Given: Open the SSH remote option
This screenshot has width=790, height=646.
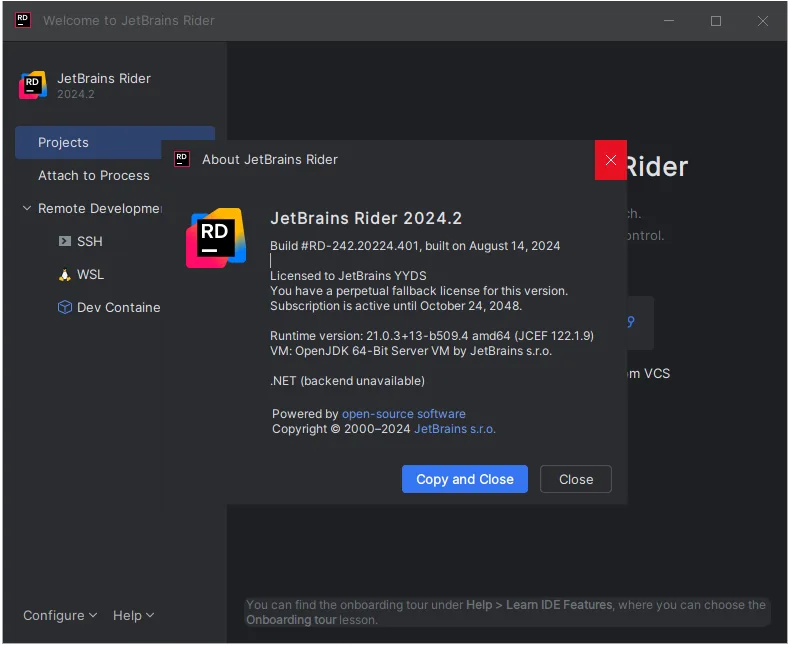Looking at the screenshot, I should point(90,241).
